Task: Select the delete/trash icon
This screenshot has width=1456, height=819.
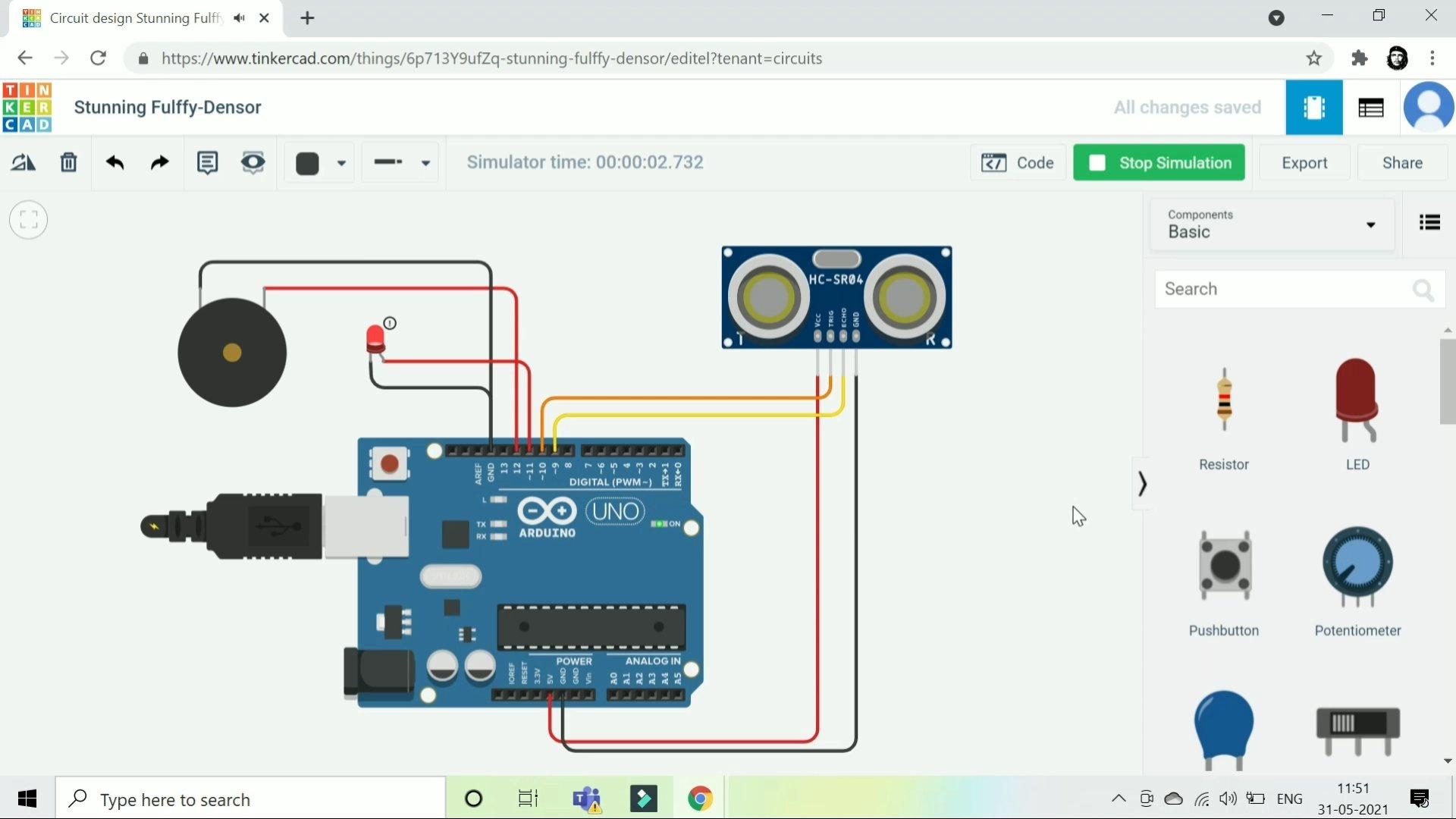Action: (x=67, y=162)
